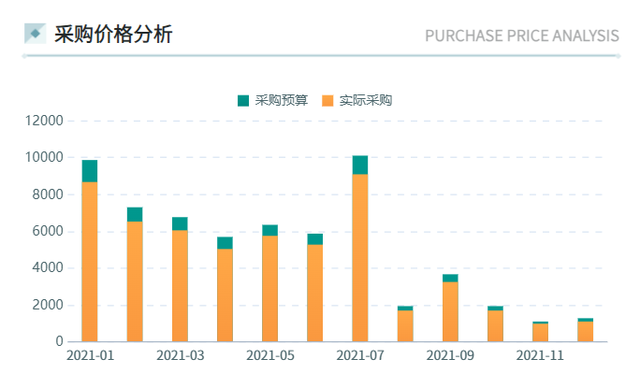The width and height of the screenshot is (640, 388).
Task: Click the tallest orange bar at 2021-07
Action: 360,258
